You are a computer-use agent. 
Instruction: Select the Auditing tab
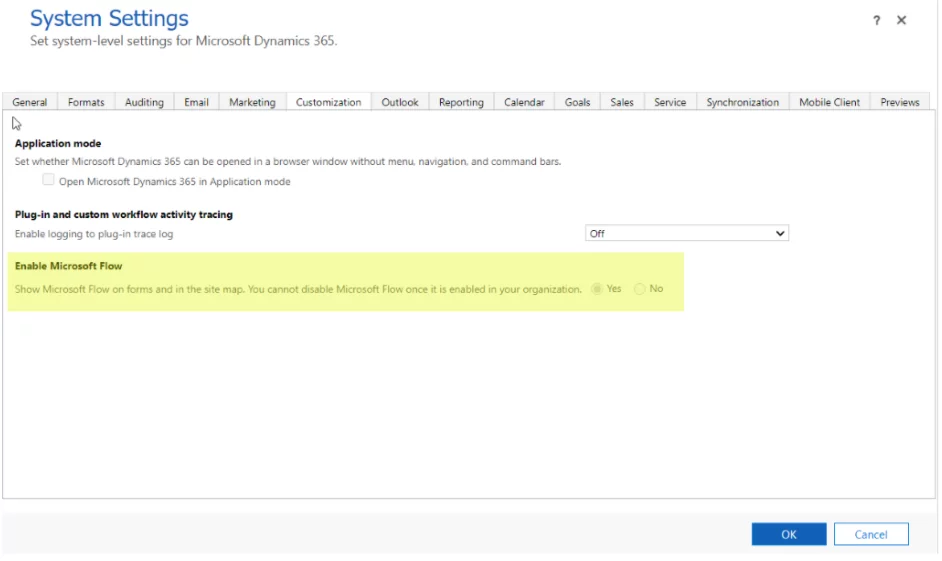click(x=144, y=102)
